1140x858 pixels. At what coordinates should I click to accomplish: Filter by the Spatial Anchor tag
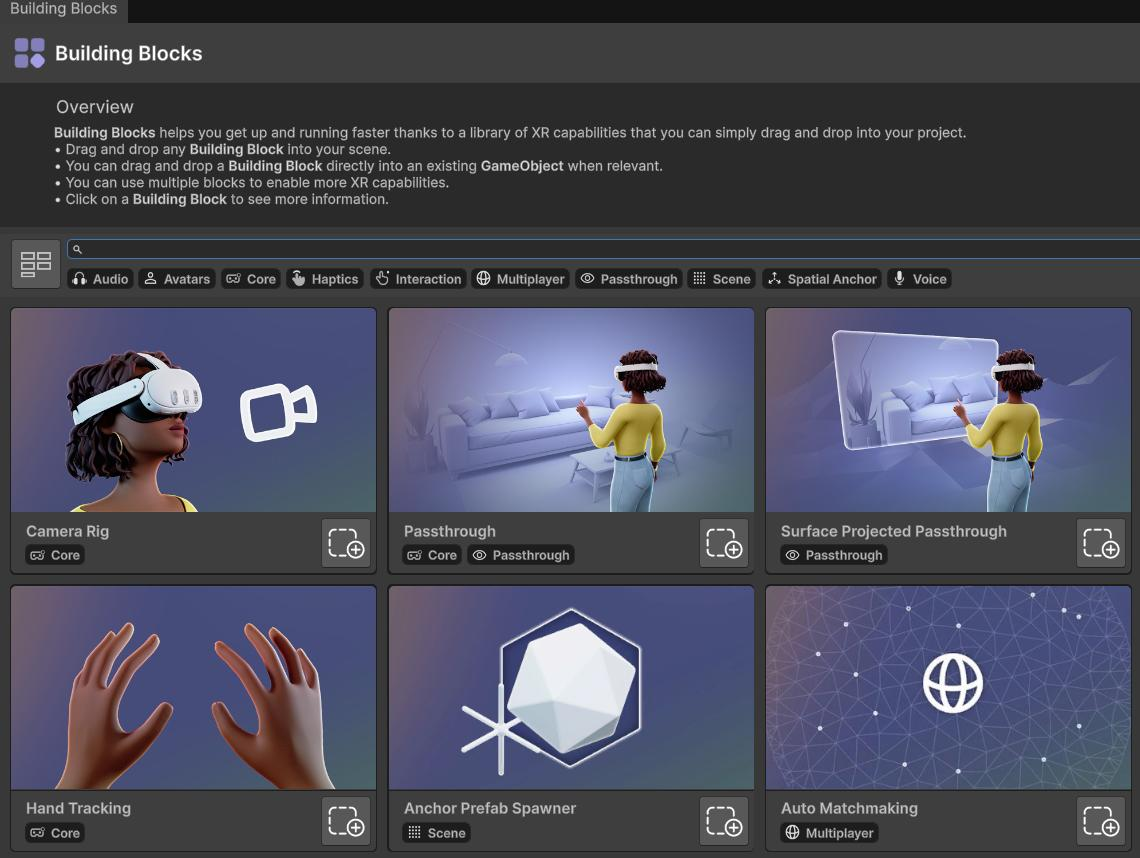pos(822,279)
